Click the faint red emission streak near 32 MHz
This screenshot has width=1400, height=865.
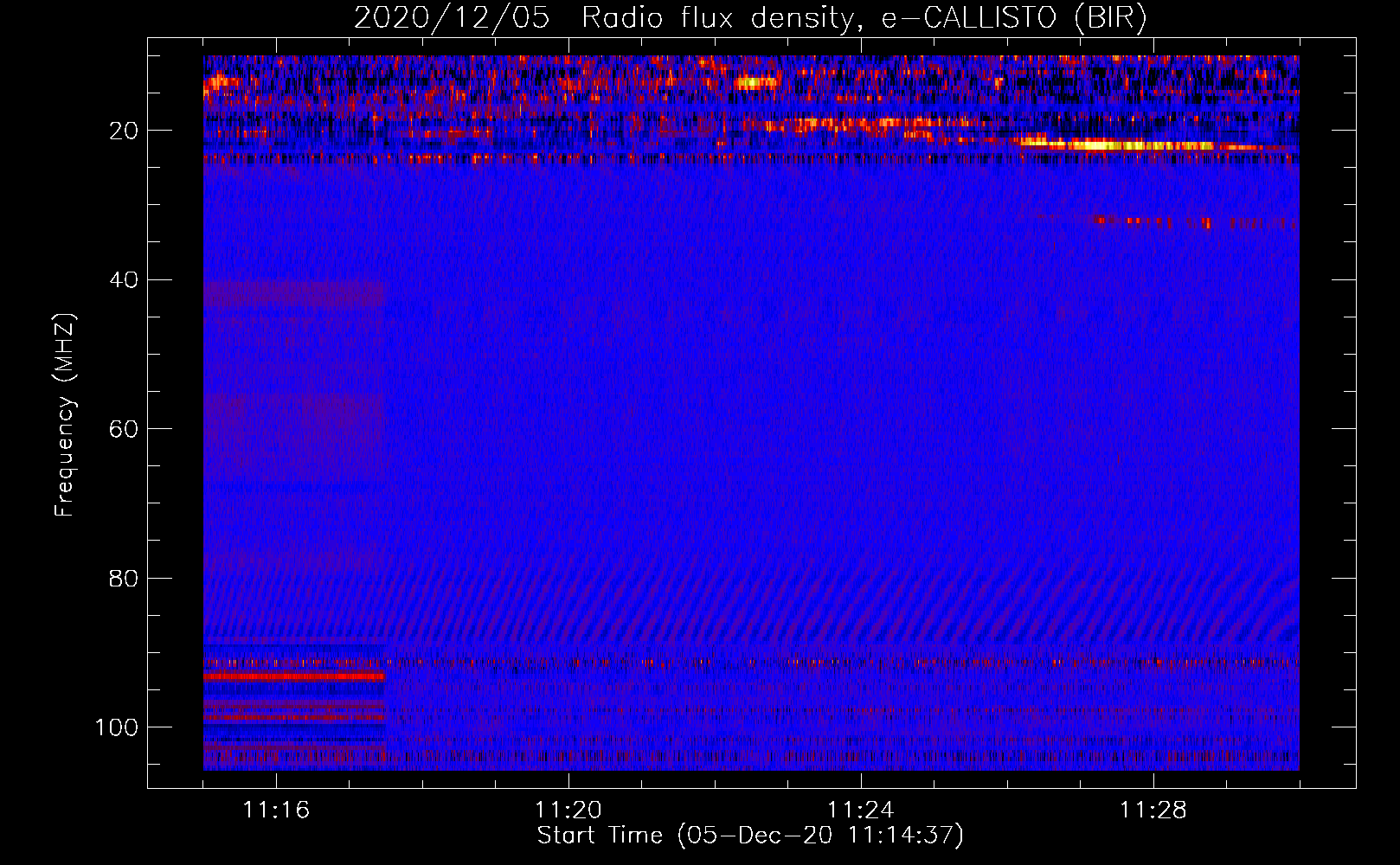coord(1194,222)
